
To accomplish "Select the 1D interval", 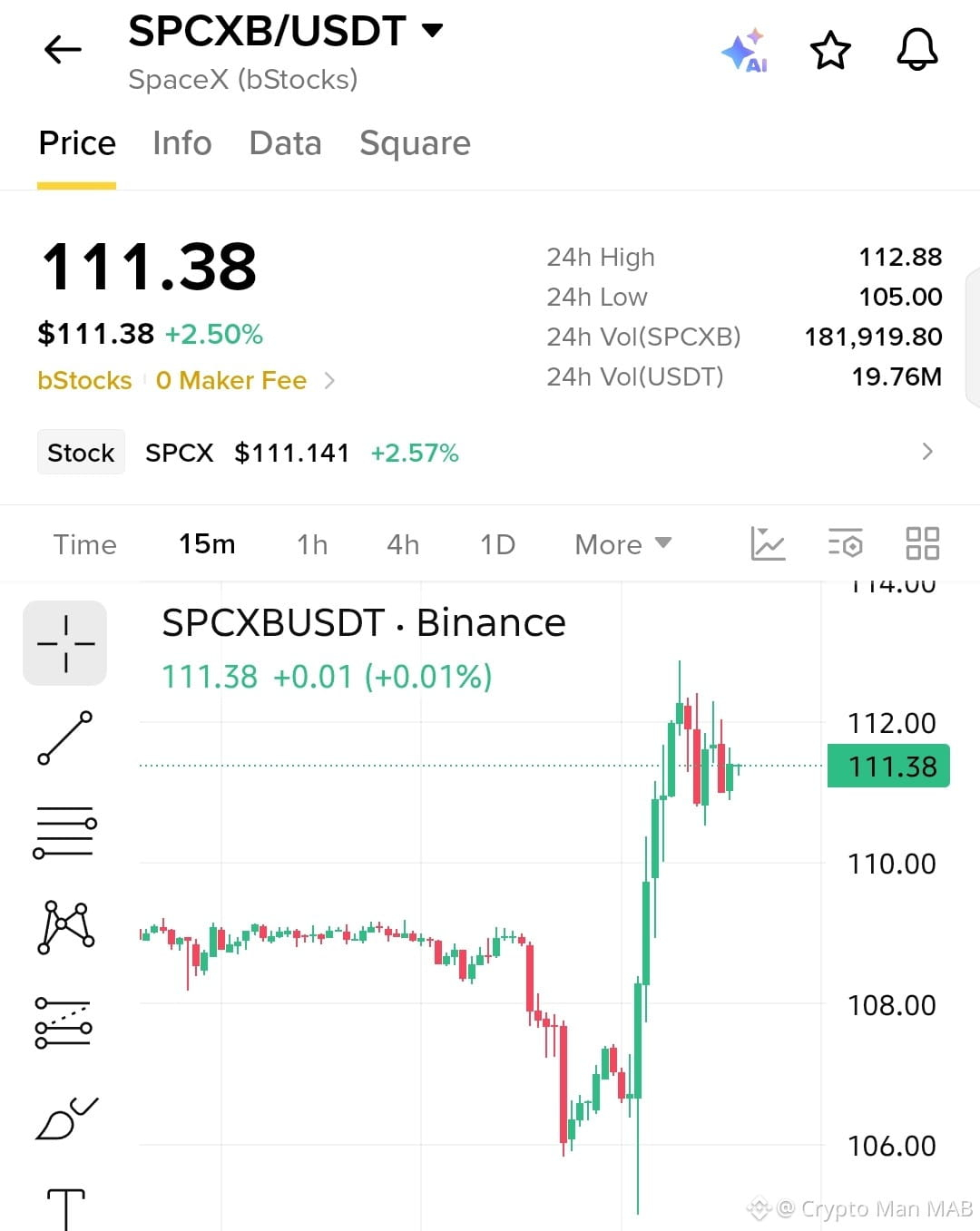I will [497, 544].
